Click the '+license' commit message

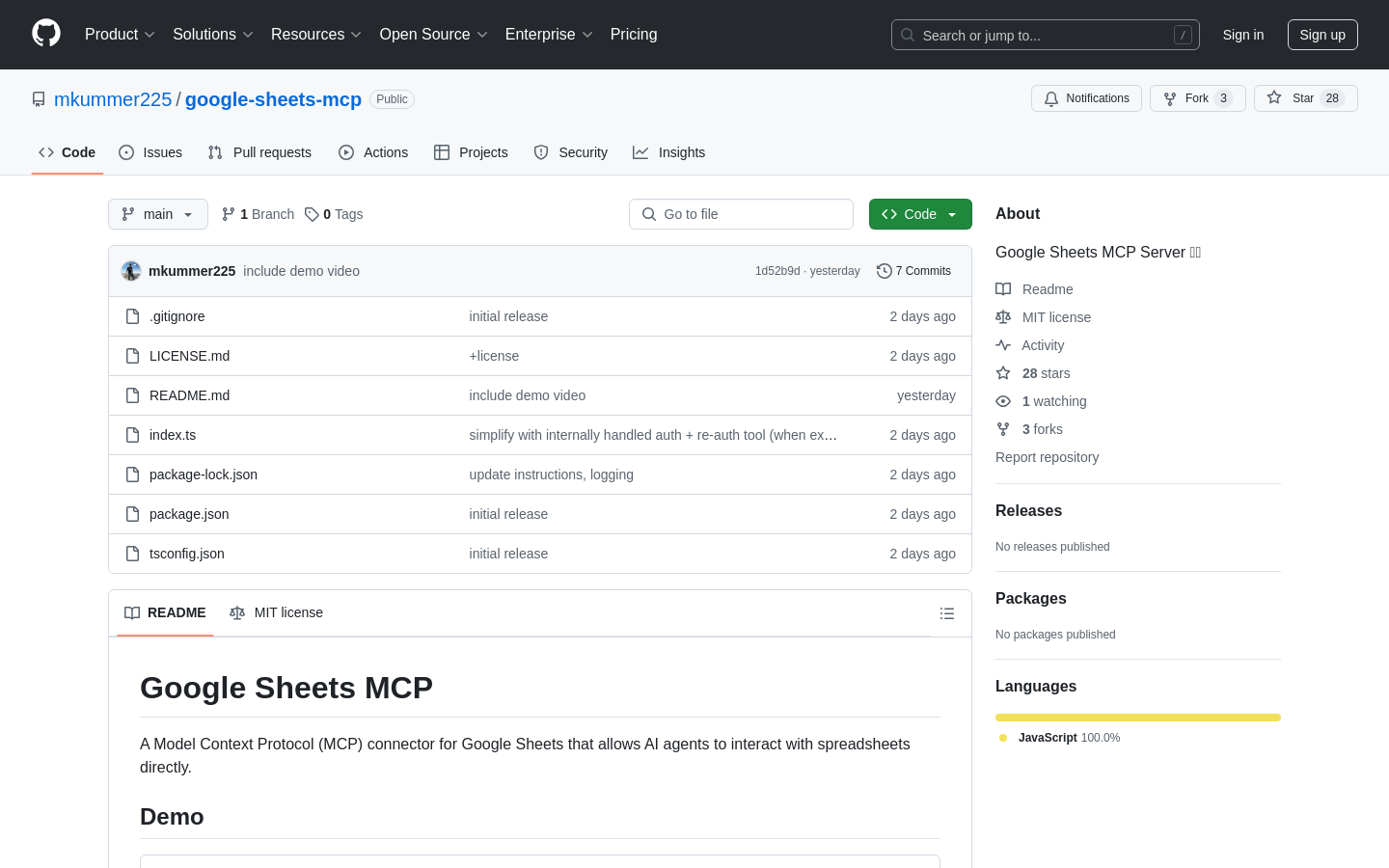494,356
